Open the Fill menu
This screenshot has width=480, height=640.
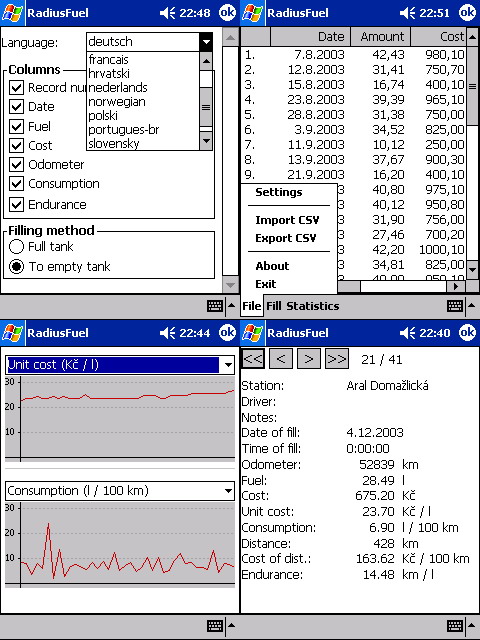pos(274,306)
